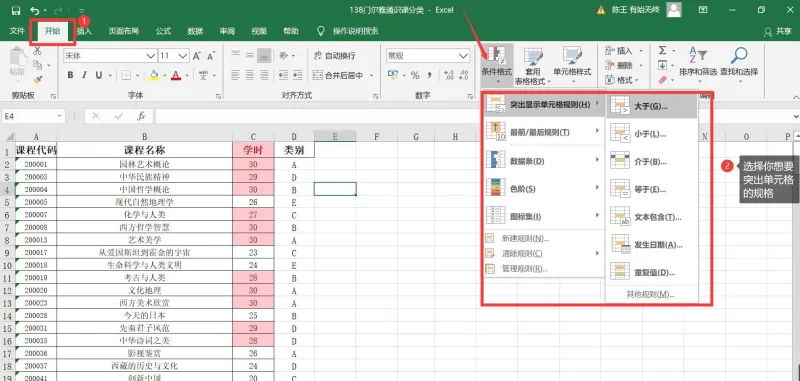Open the font size dropdown showing 11
Image resolution: width=800 pixels, height=381 pixels.
[184, 55]
